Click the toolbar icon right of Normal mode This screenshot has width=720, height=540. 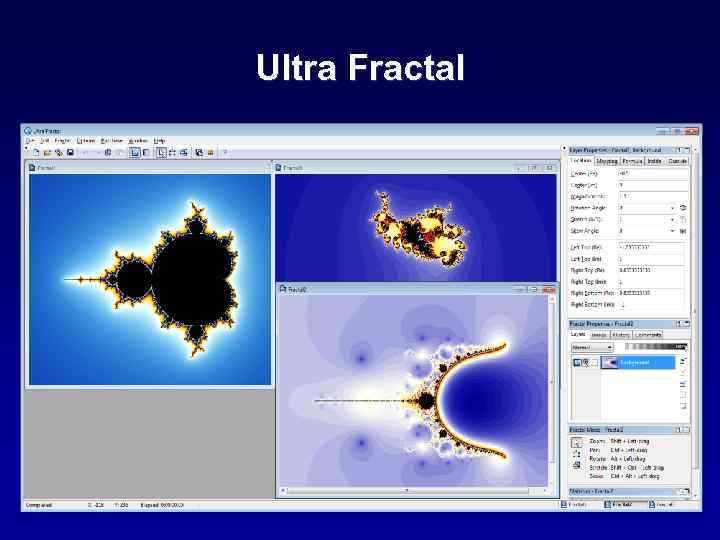click(x=146, y=152)
